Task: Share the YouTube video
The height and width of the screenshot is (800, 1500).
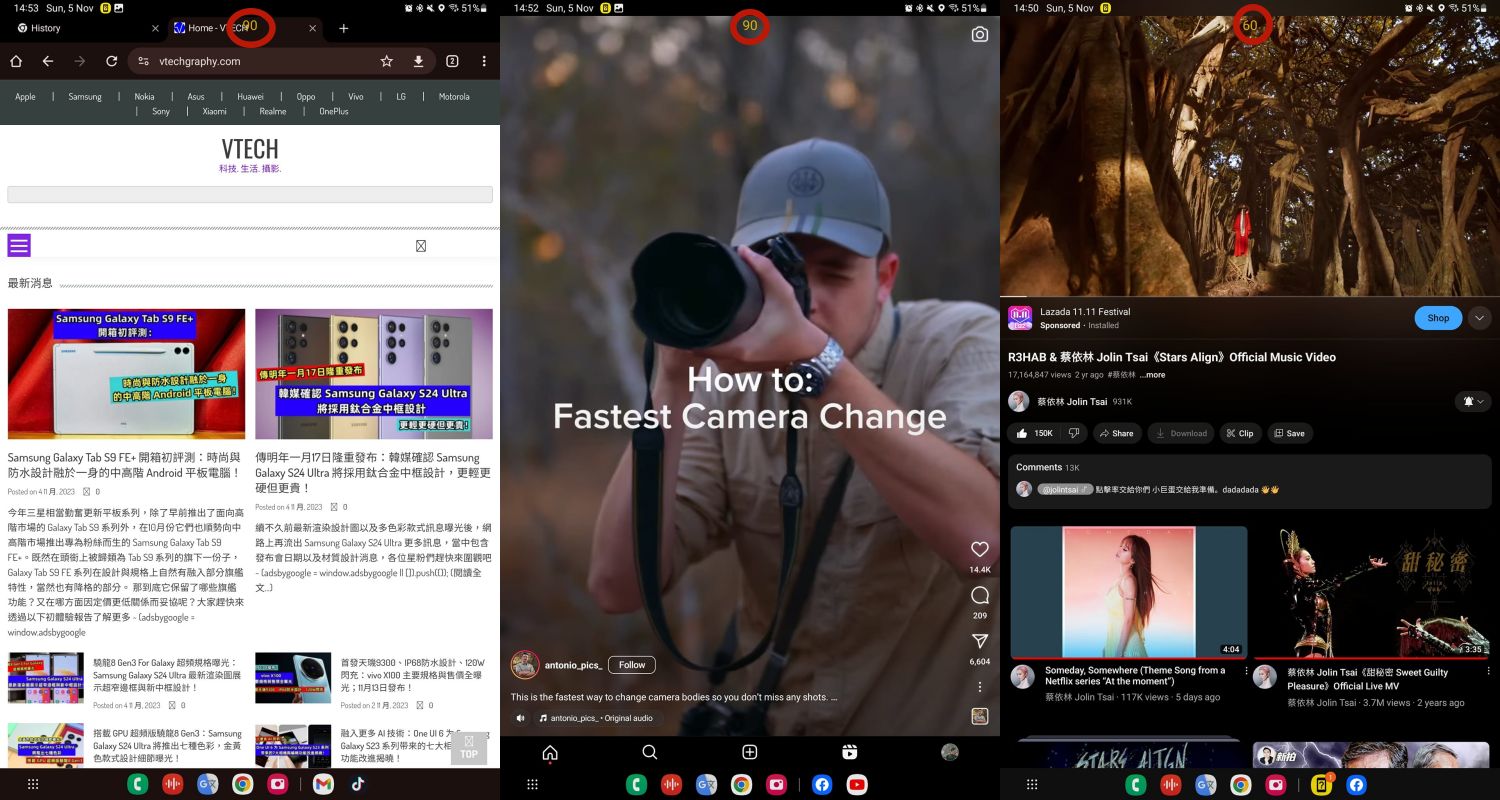Action: (x=1117, y=433)
